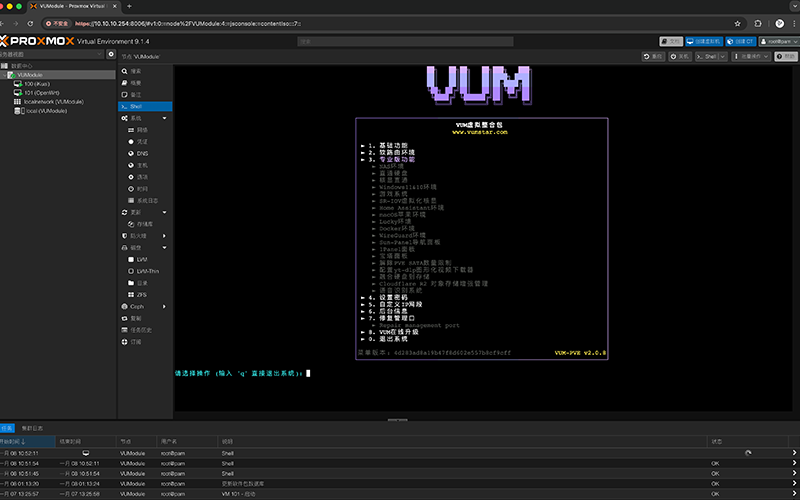The width and height of the screenshot is (800, 500).
Task: Sort by 节点 (Node) column header
Action: (137, 441)
